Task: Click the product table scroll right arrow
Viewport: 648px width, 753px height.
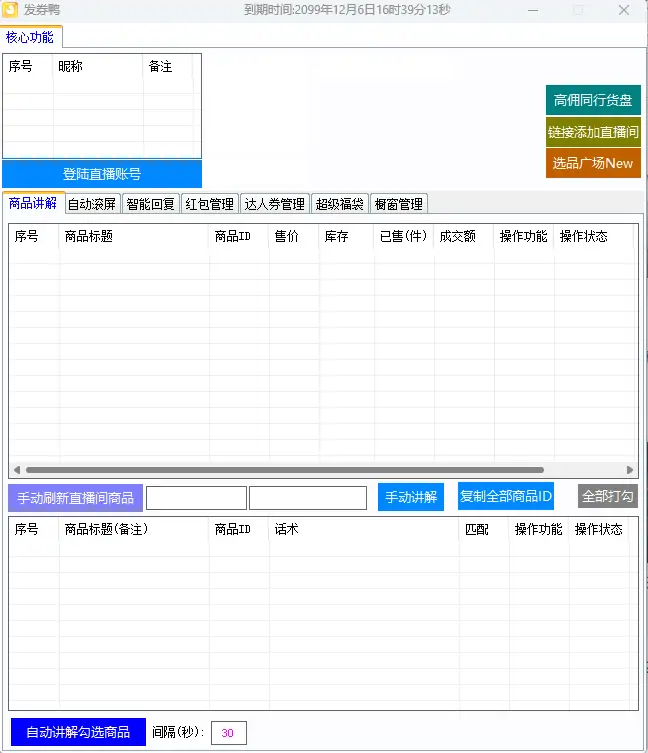Action: pyautogui.click(x=630, y=470)
